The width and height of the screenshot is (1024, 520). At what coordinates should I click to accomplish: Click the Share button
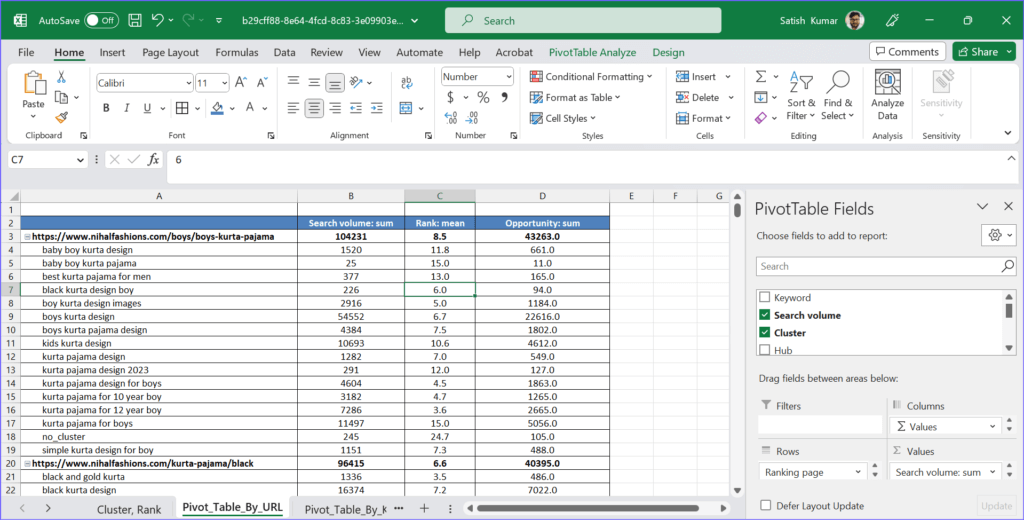click(x=978, y=52)
